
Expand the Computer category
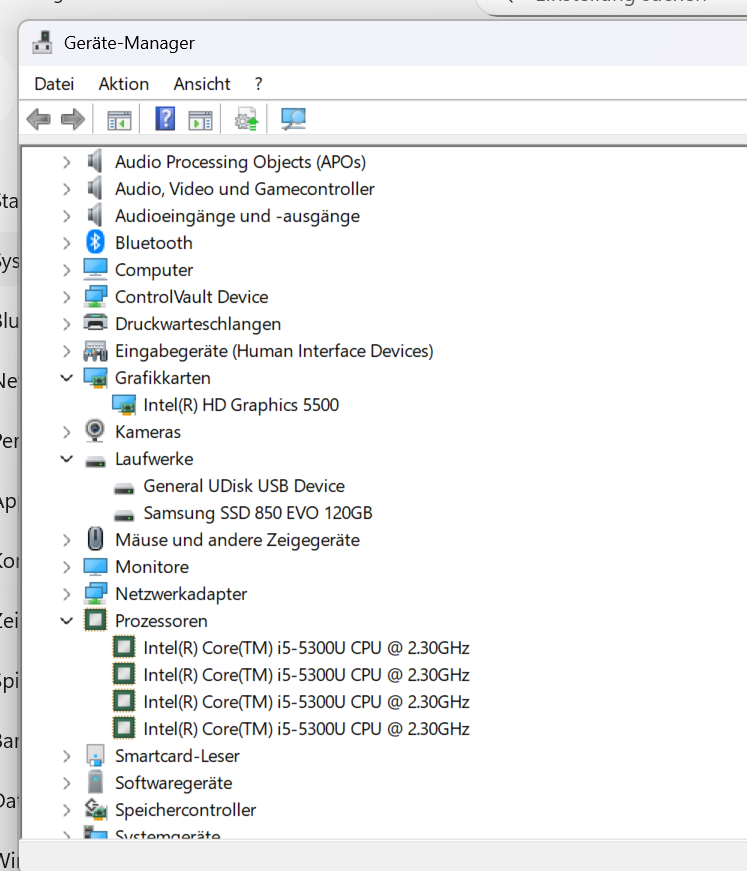click(x=67, y=271)
